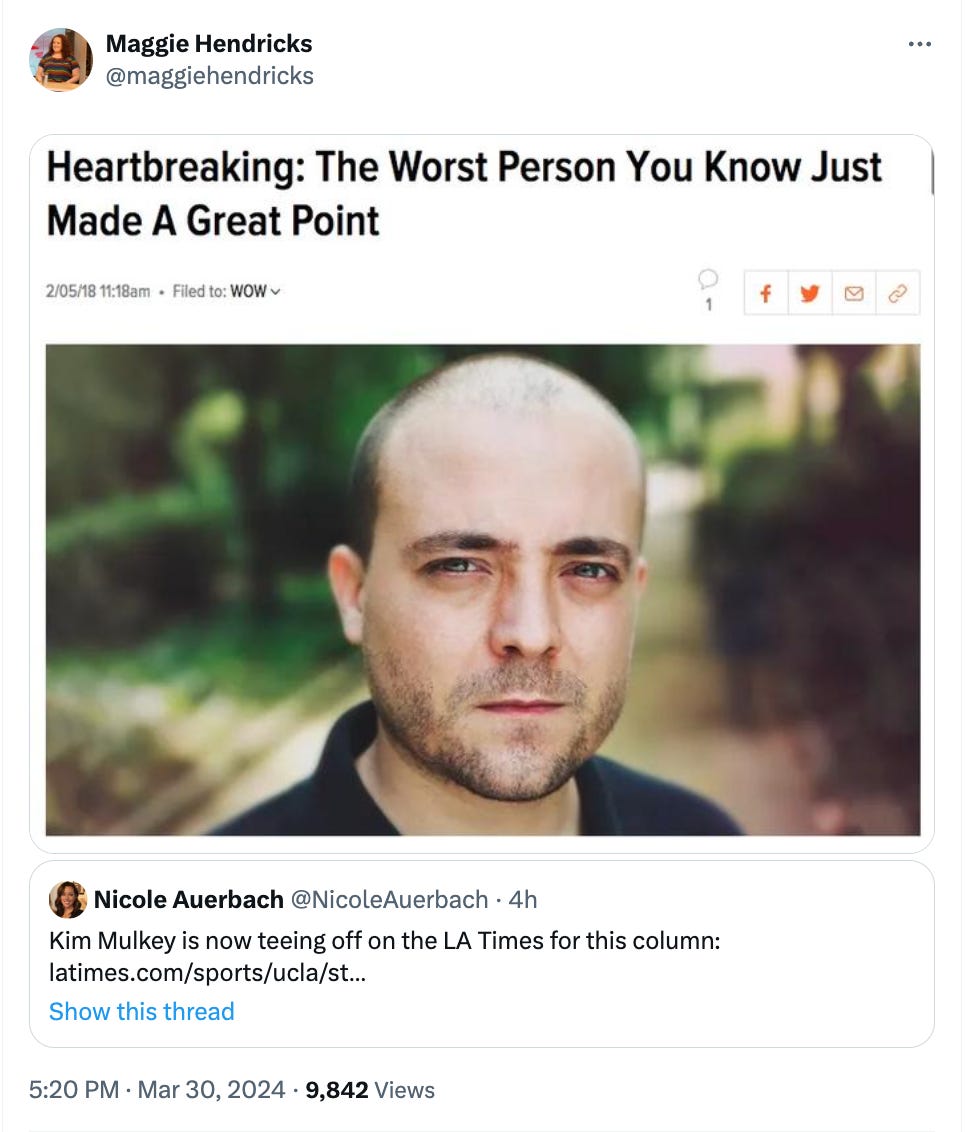Image resolution: width=966 pixels, height=1132 pixels.
Task: Click the @maggiehendricks handle
Action: tap(209, 76)
